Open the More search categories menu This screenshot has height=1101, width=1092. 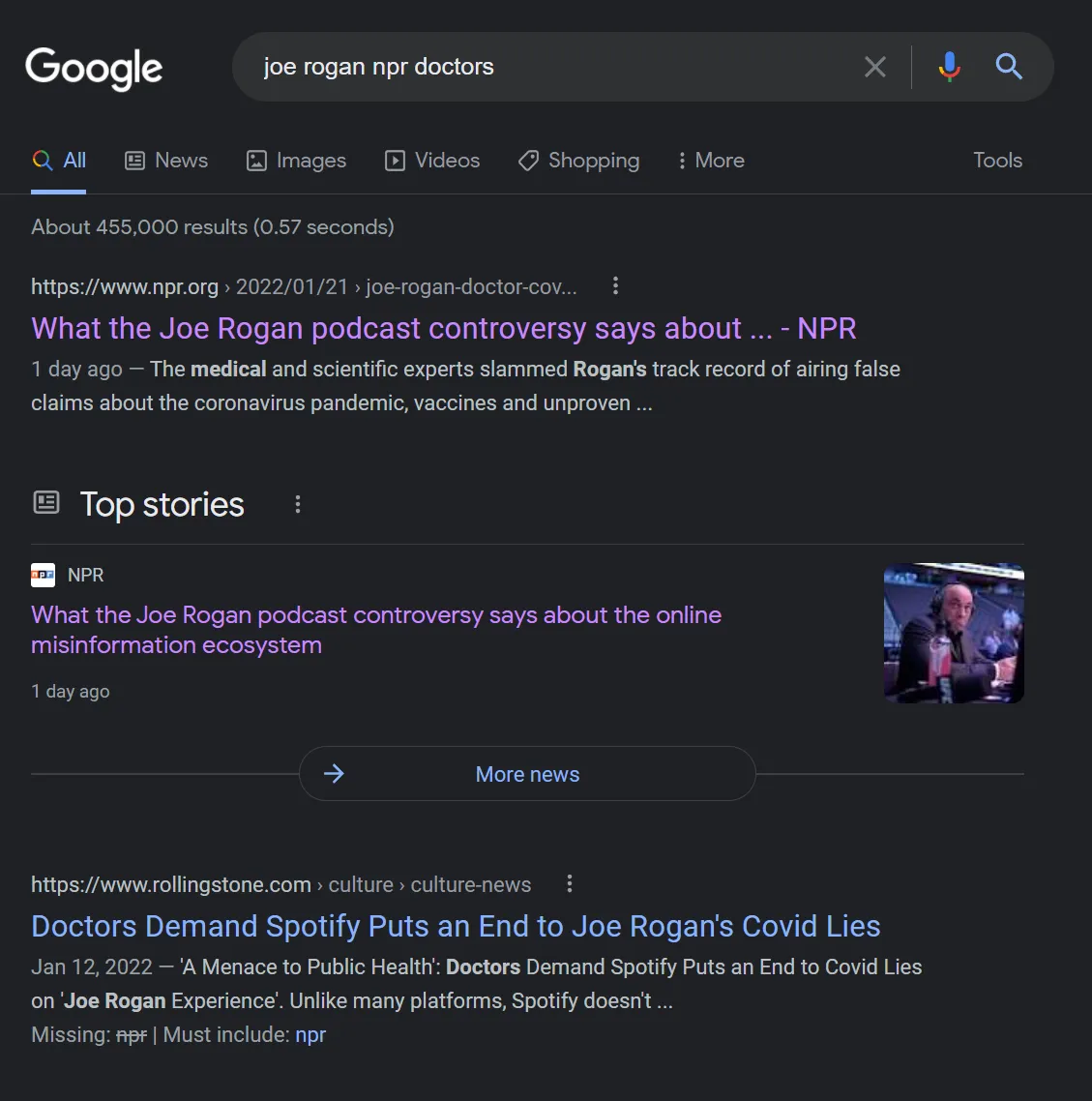point(710,161)
